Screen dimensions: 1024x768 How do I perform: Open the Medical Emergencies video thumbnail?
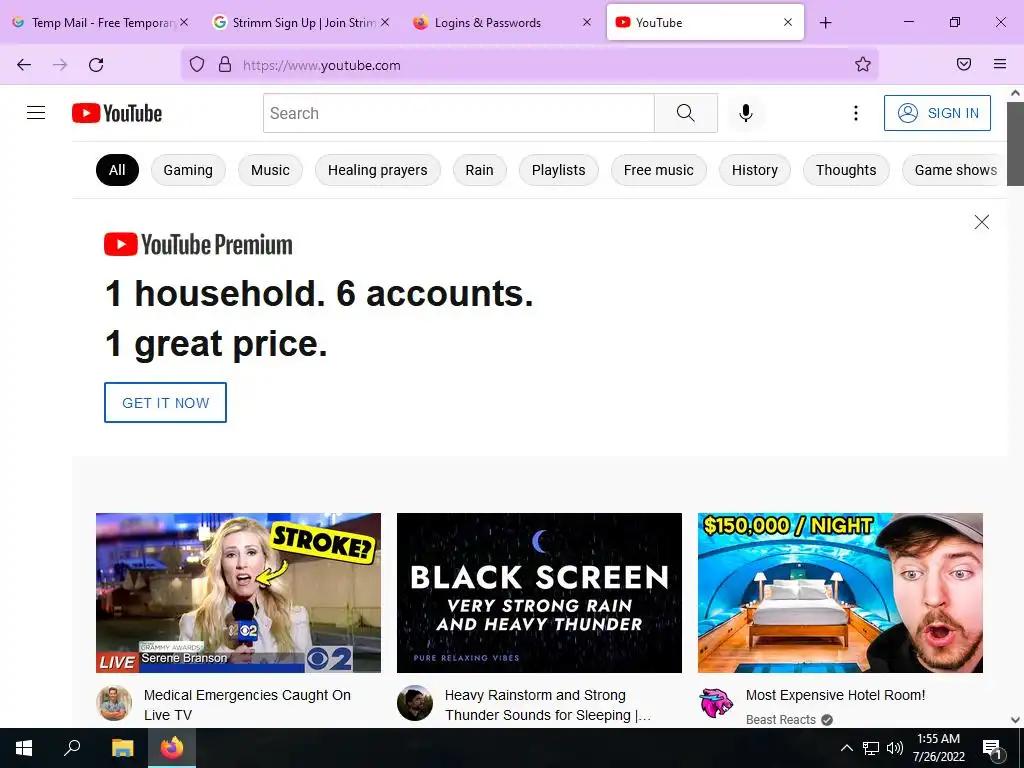(x=238, y=593)
